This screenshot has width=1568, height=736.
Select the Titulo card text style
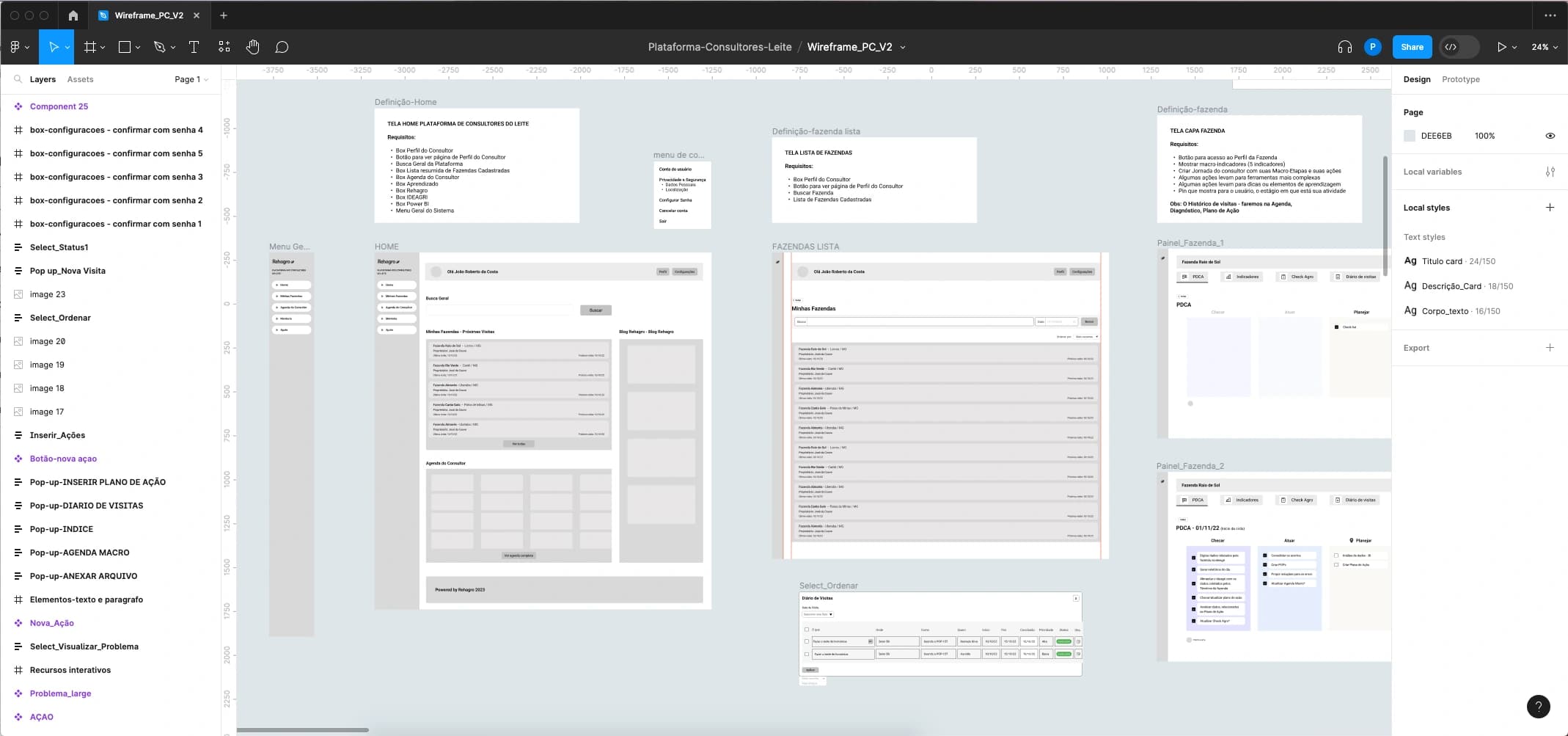1449,261
